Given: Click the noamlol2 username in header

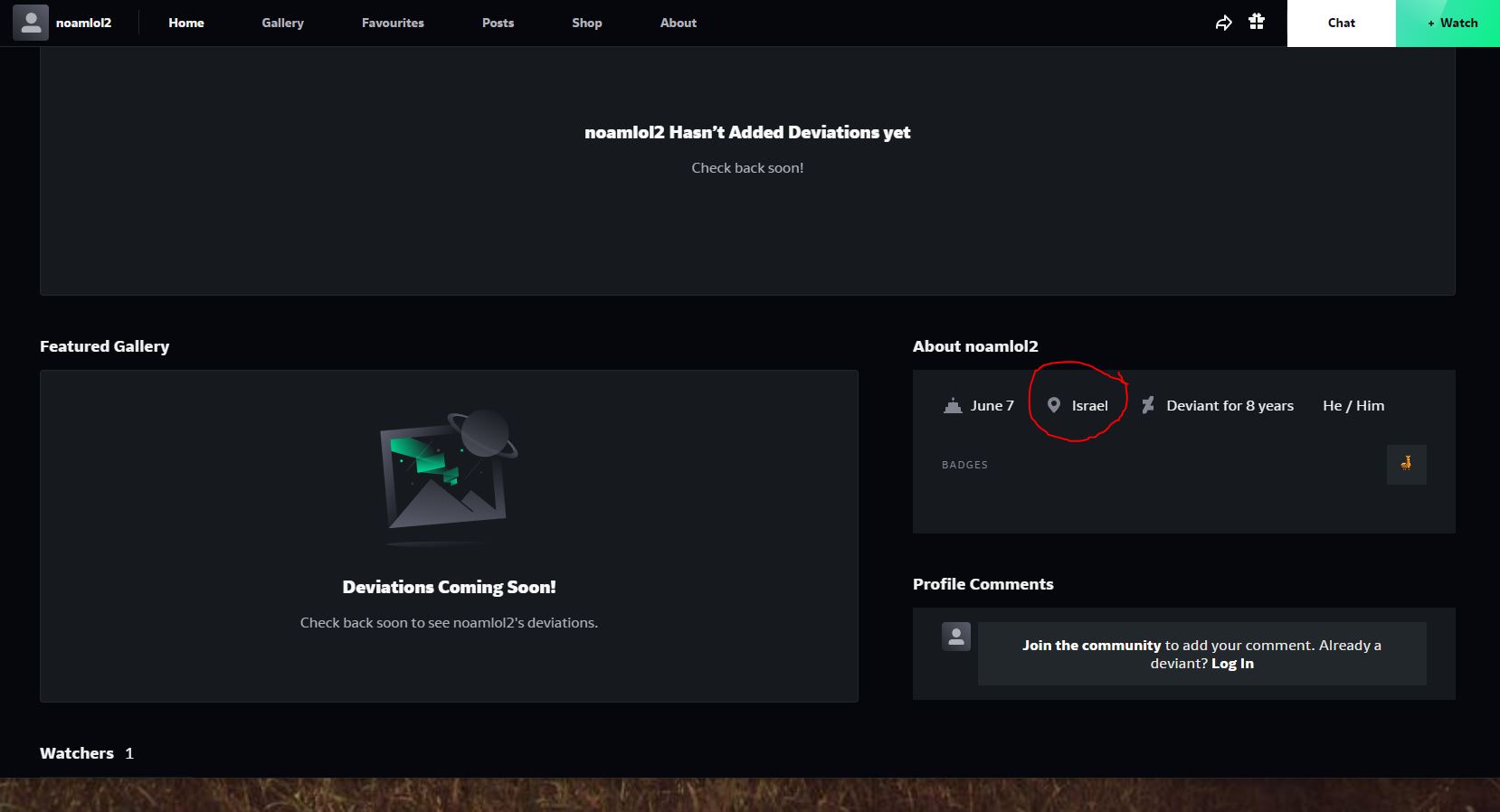Looking at the screenshot, I should tap(83, 23).
